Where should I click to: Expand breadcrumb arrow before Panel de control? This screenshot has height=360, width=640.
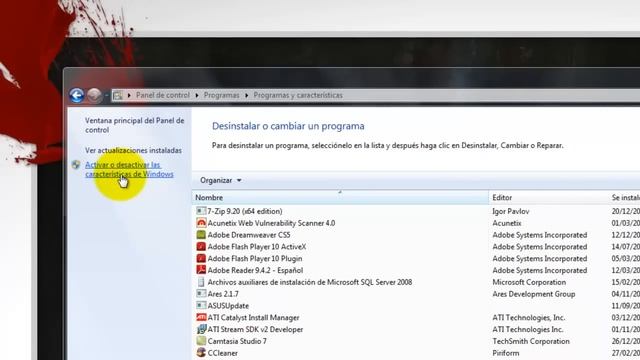pos(129,96)
